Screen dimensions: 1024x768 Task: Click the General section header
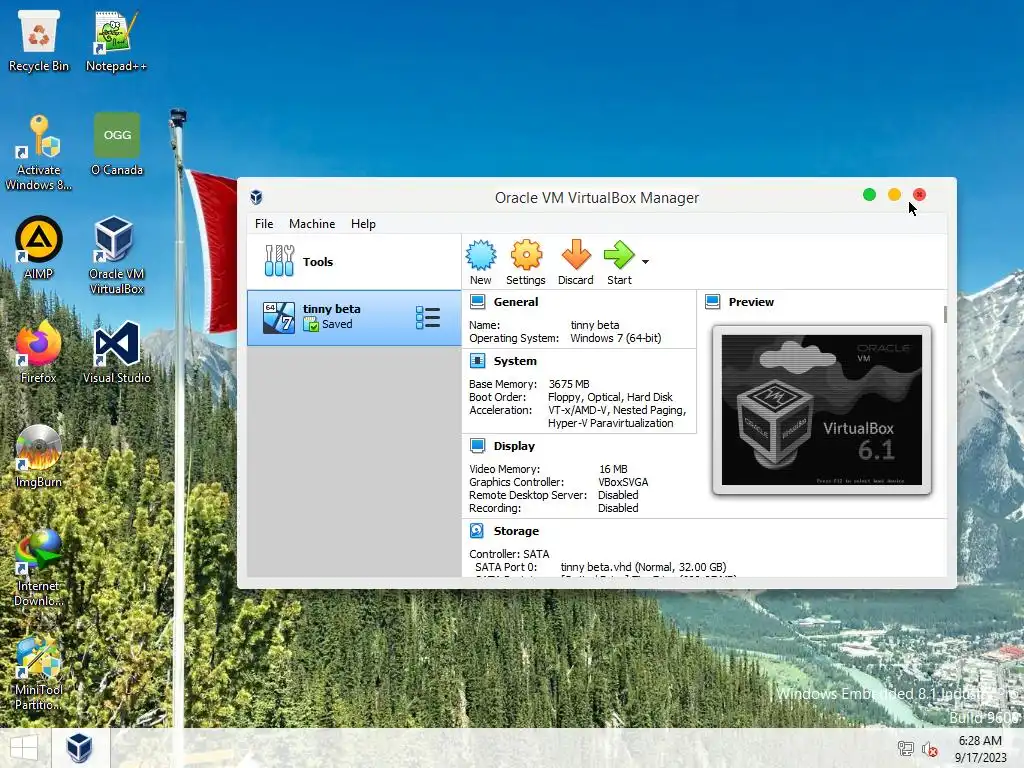(x=516, y=302)
